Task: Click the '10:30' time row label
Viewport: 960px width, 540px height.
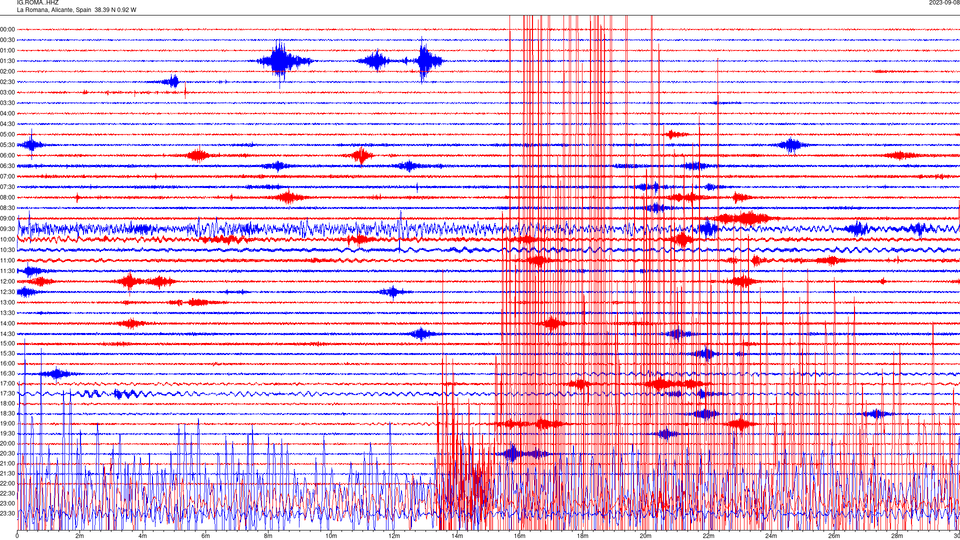Action: 8,250
